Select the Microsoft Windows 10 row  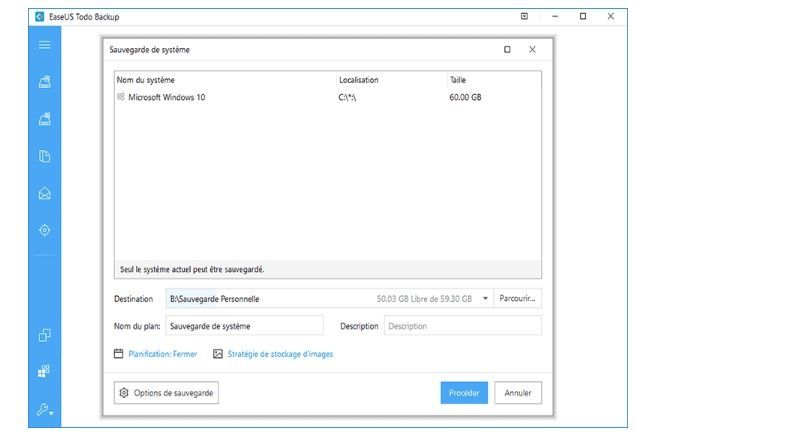pyautogui.click(x=327, y=97)
